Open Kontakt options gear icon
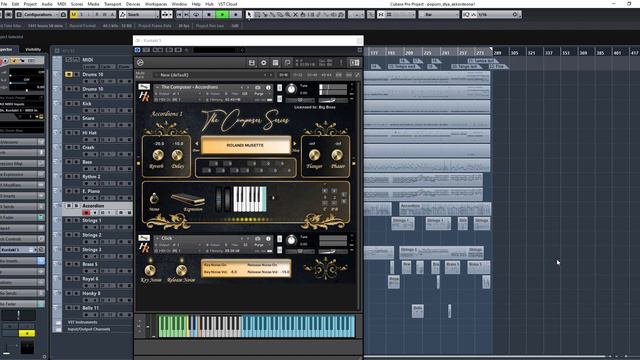The width and height of the screenshot is (640, 360). (264, 62)
